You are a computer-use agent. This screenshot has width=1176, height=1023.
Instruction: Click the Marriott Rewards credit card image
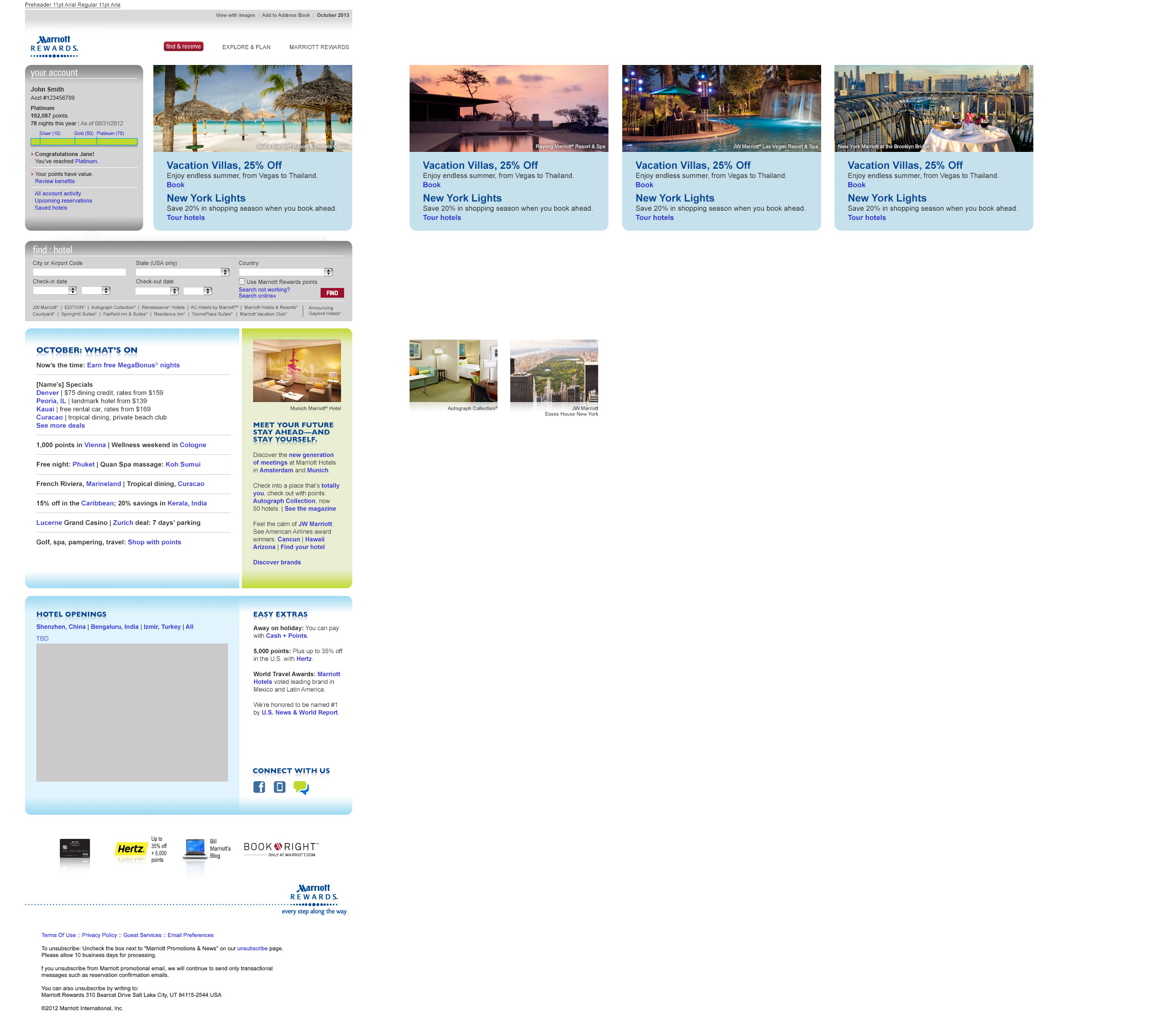pos(75,848)
